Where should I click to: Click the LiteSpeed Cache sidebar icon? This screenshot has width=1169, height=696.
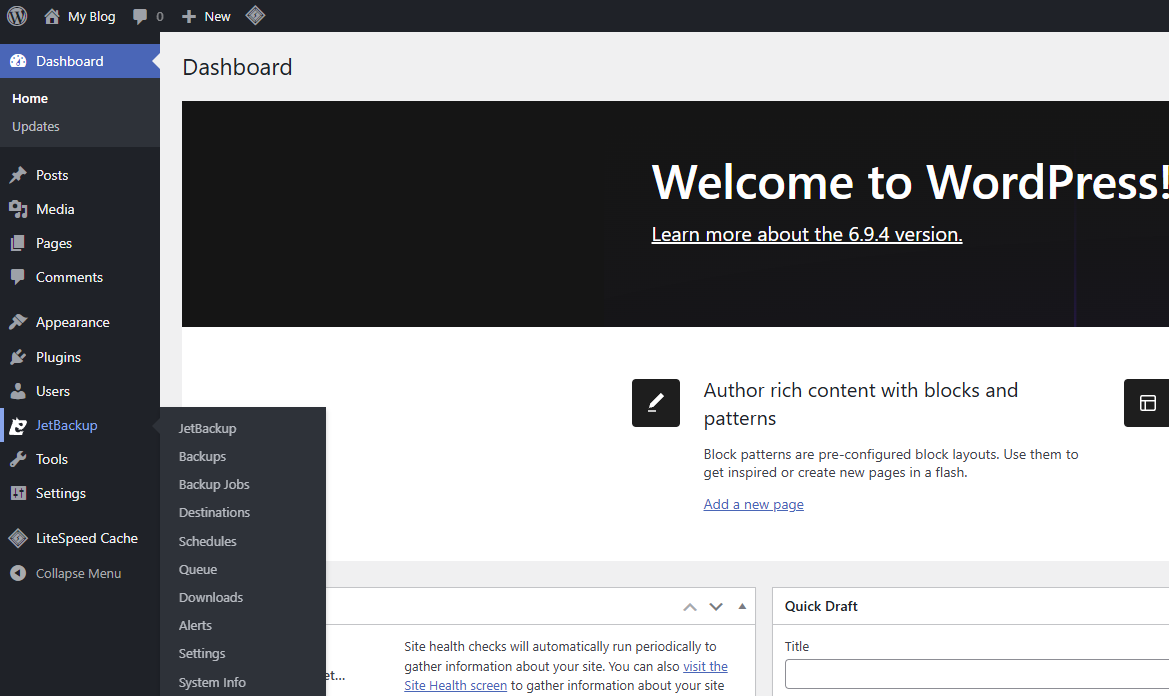pos(18,538)
